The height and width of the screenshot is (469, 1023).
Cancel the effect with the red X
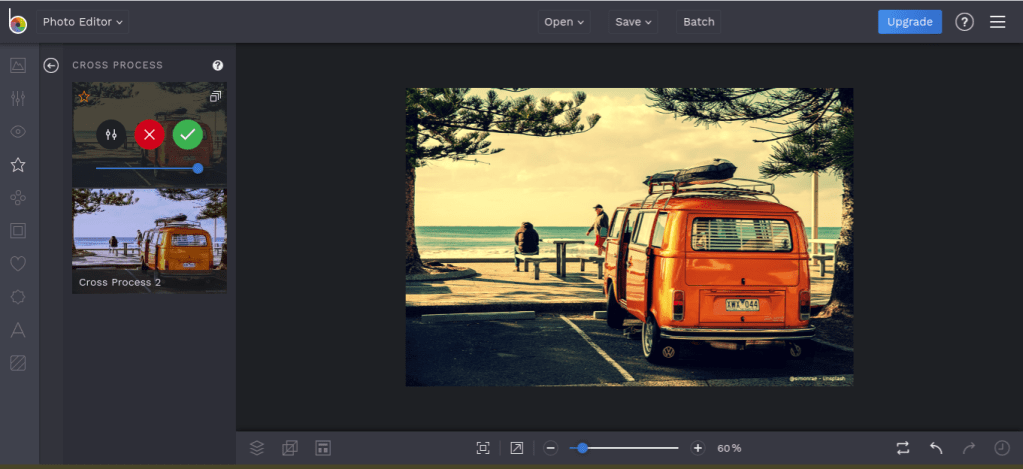pyautogui.click(x=149, y=134)
